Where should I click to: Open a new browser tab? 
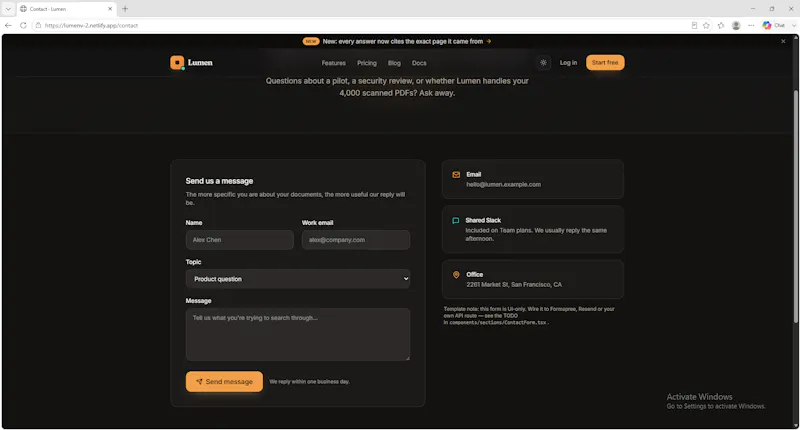point(125,9)
